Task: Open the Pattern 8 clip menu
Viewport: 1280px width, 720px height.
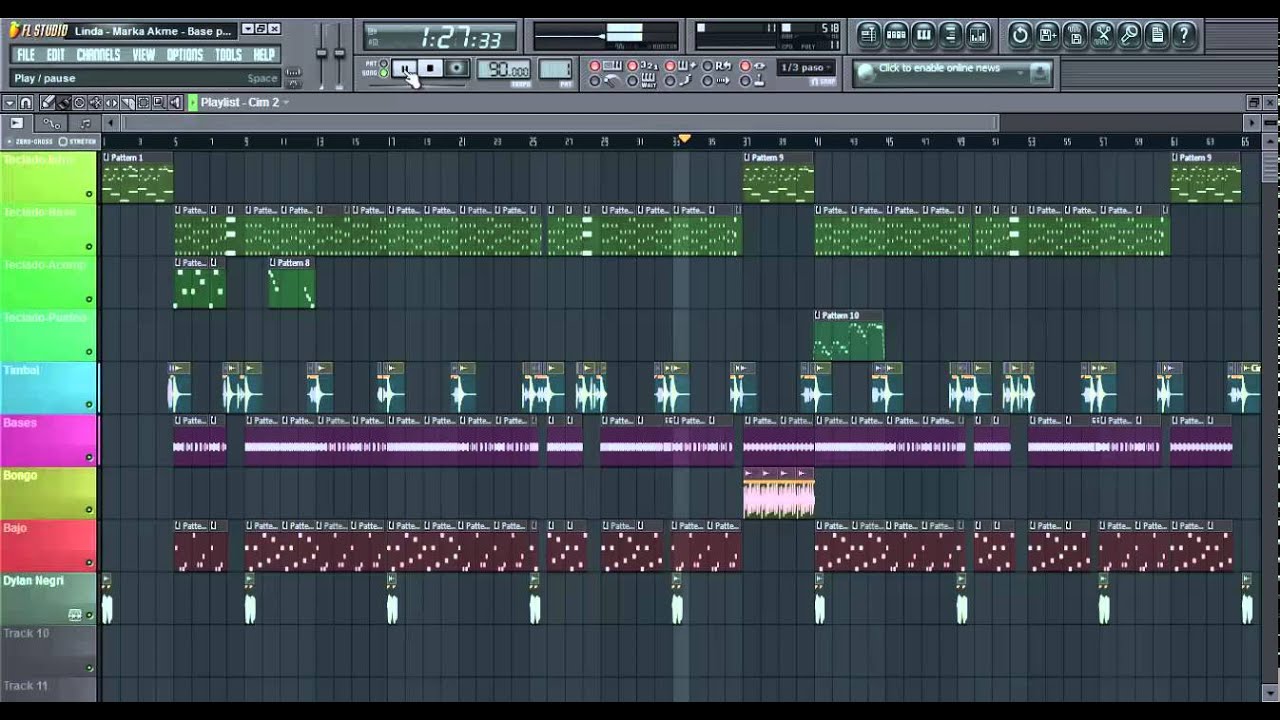Action: [272, 262]
